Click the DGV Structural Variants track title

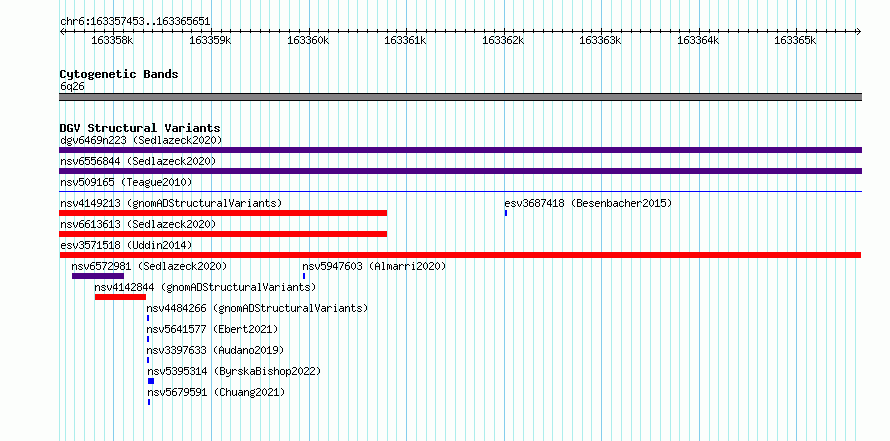tap(140, 128)
